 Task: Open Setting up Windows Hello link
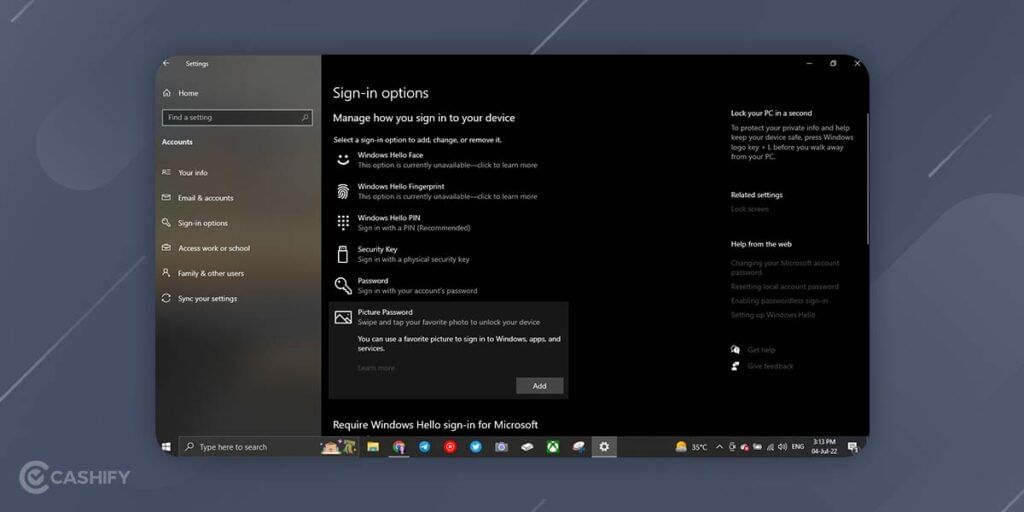click(x=773, y=315)
